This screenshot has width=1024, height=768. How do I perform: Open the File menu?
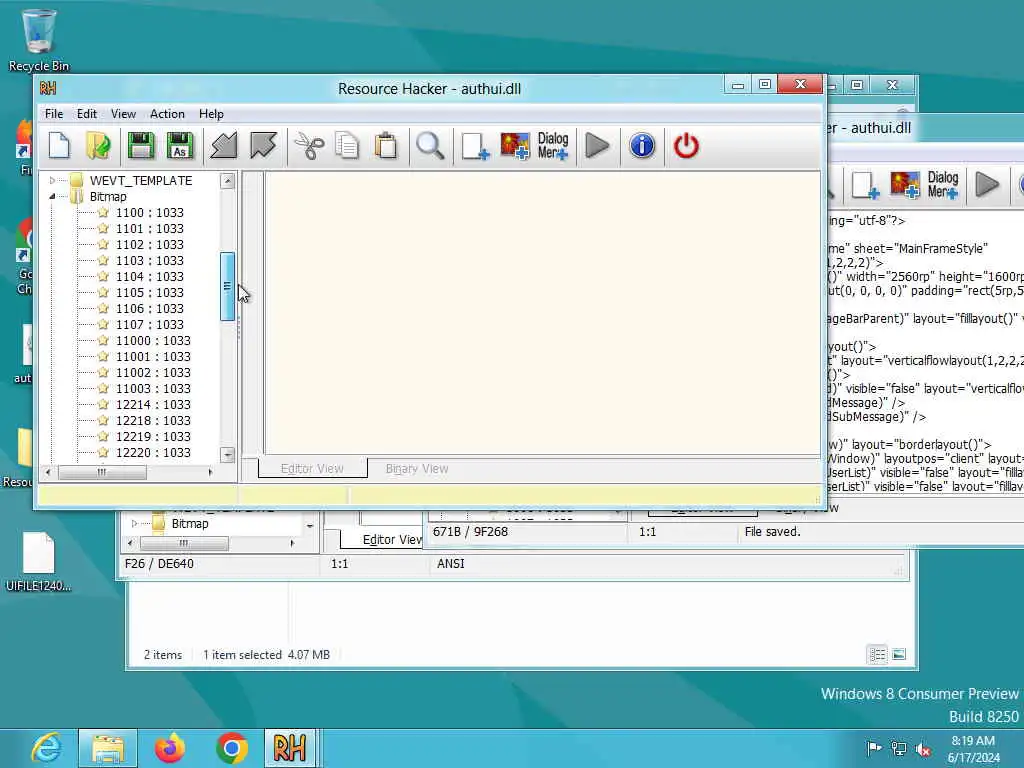54,114
